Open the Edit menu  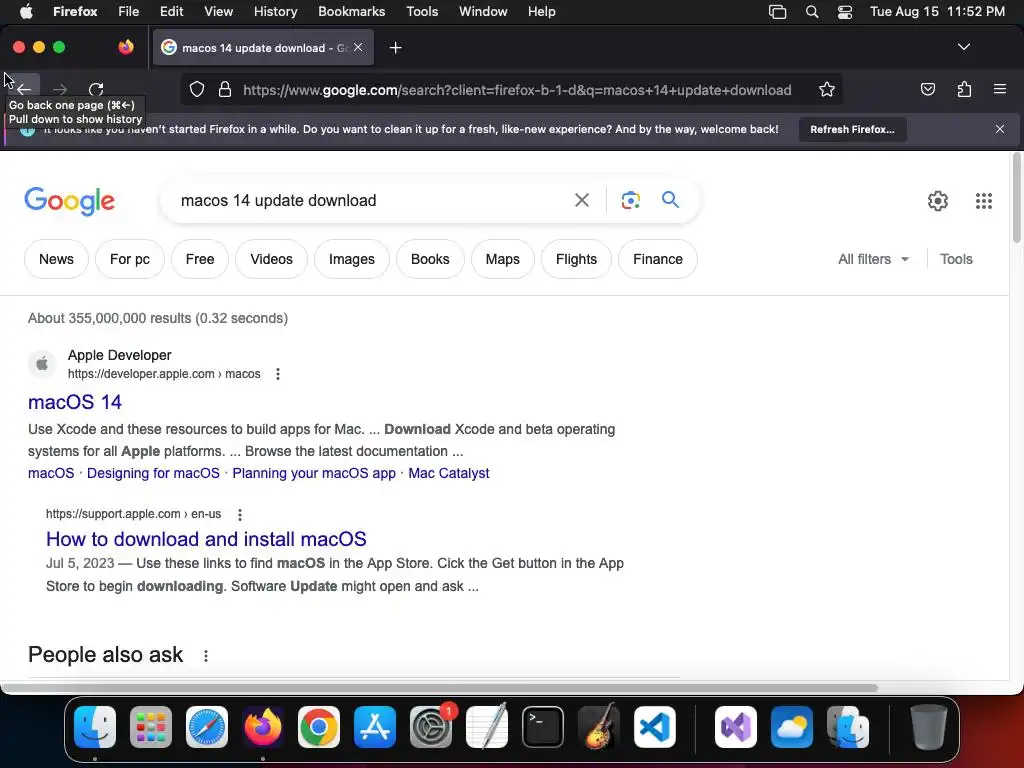click(171, 12)
